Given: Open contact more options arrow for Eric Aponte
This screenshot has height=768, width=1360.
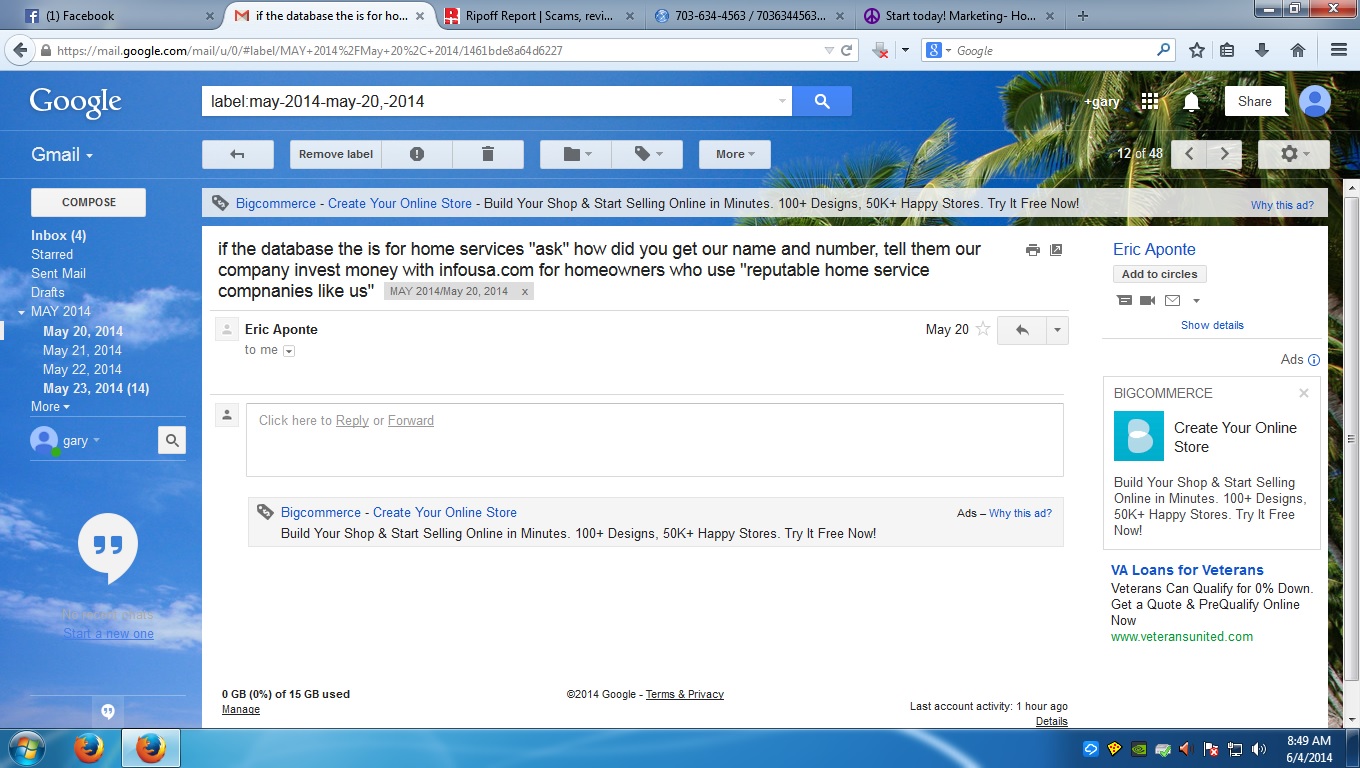Looking at the screenshot, I should pos(1196,301).
